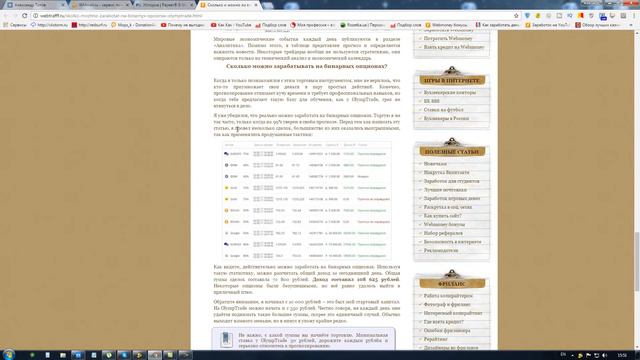Click the trades table screenshot image
This screenshot has width=640, height=360.
point(307,200)
